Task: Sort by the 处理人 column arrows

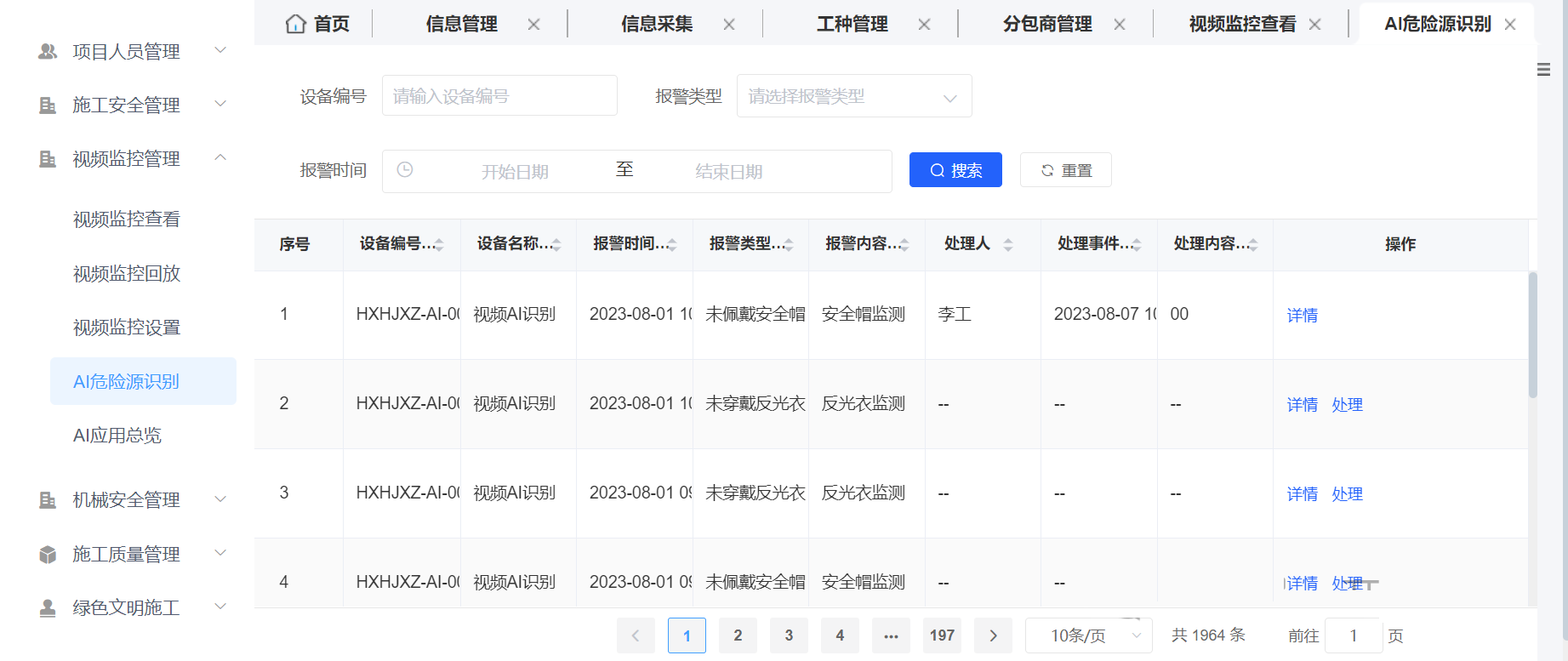Action: [1007, 245]
